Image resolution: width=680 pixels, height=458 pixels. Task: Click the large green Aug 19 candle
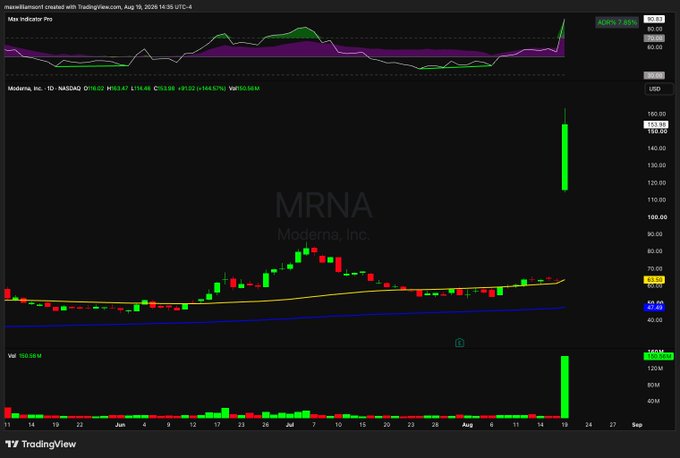[x=565, y=157]
